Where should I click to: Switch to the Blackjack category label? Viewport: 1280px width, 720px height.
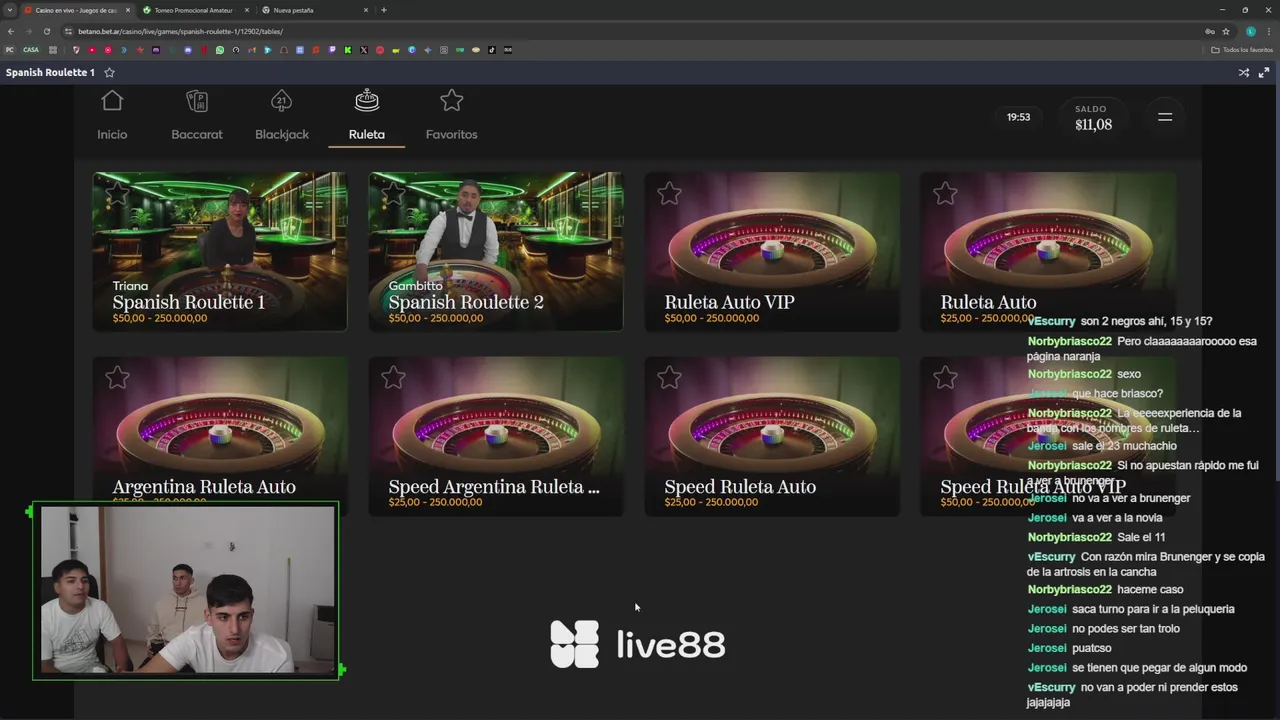point(282,134)
